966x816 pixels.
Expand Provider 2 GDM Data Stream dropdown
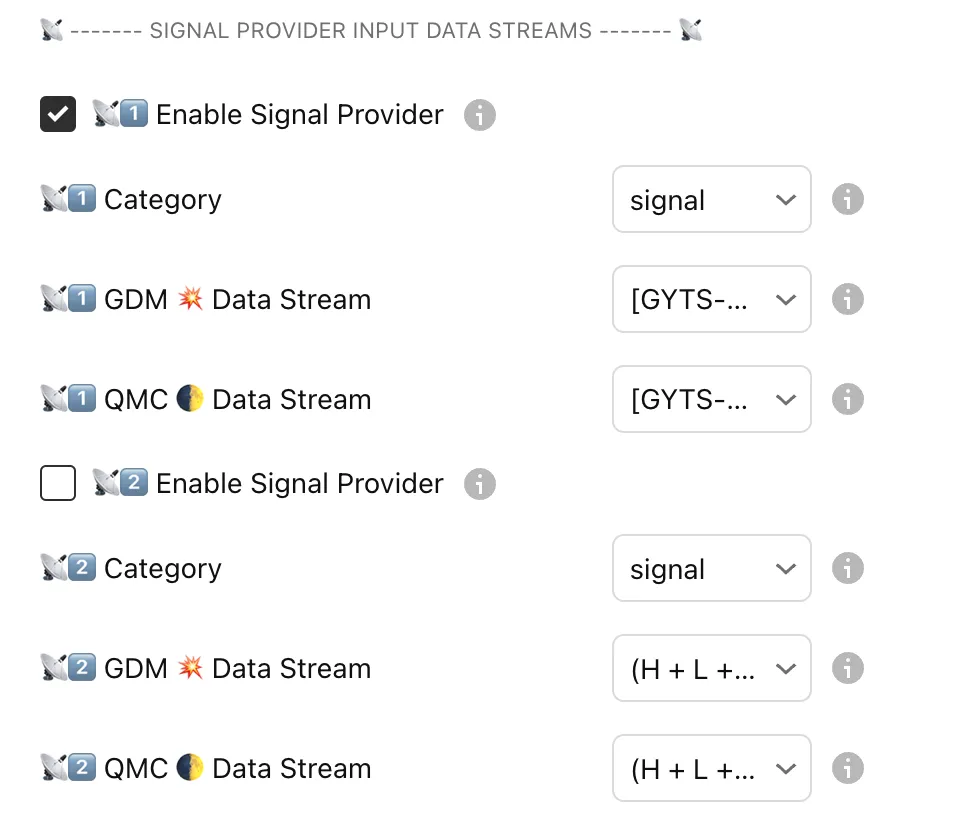[711, 668]
